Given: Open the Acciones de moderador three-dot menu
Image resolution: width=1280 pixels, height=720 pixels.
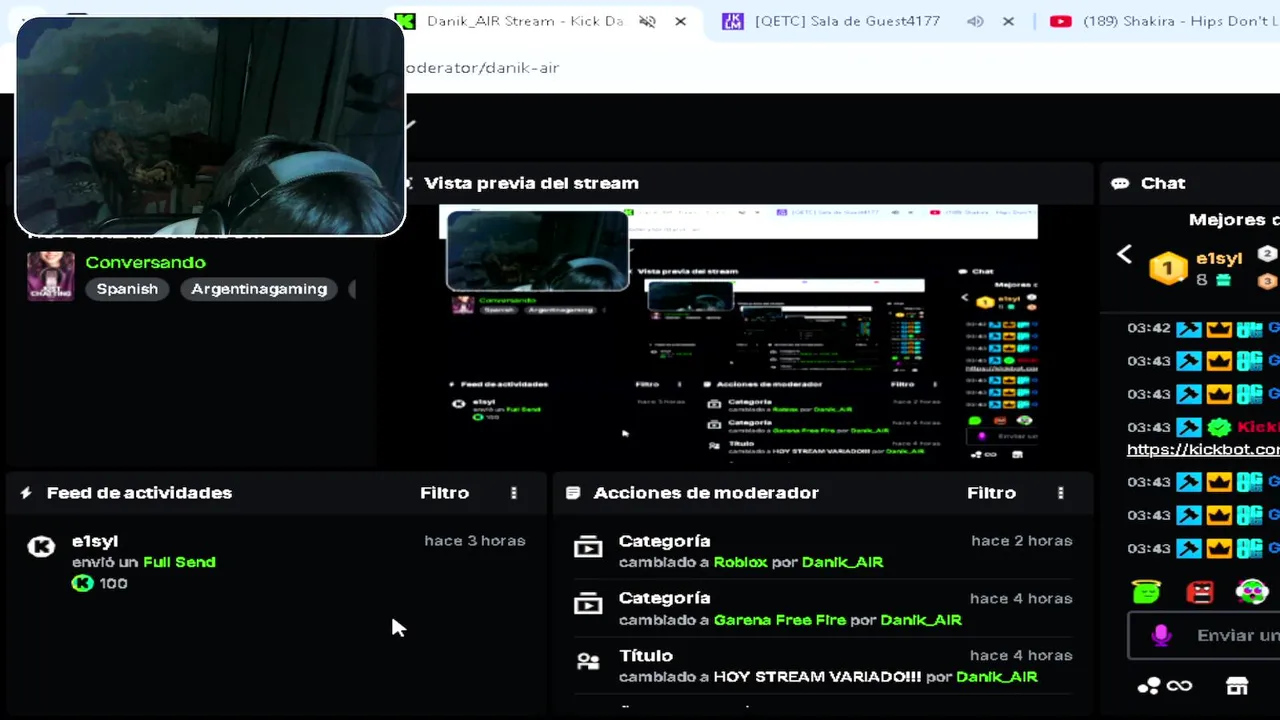Looking at the screenshot, I should pos(1061,493).
